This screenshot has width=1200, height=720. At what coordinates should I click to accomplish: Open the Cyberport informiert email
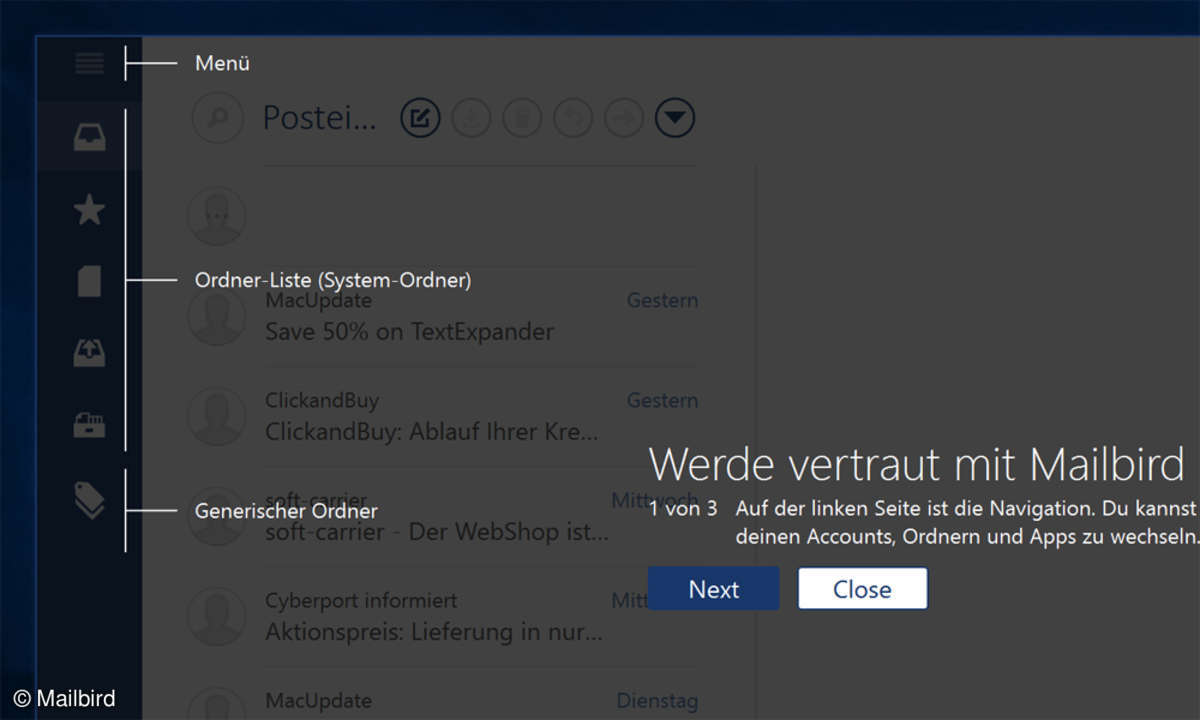tap(443, 617)
